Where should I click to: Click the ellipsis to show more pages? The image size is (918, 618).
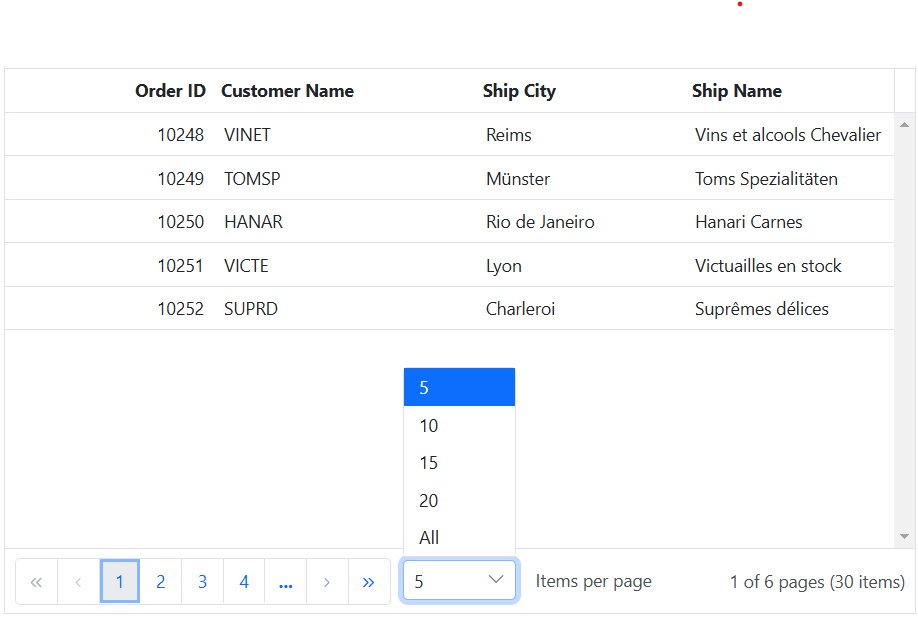click(x=286, y=582)
